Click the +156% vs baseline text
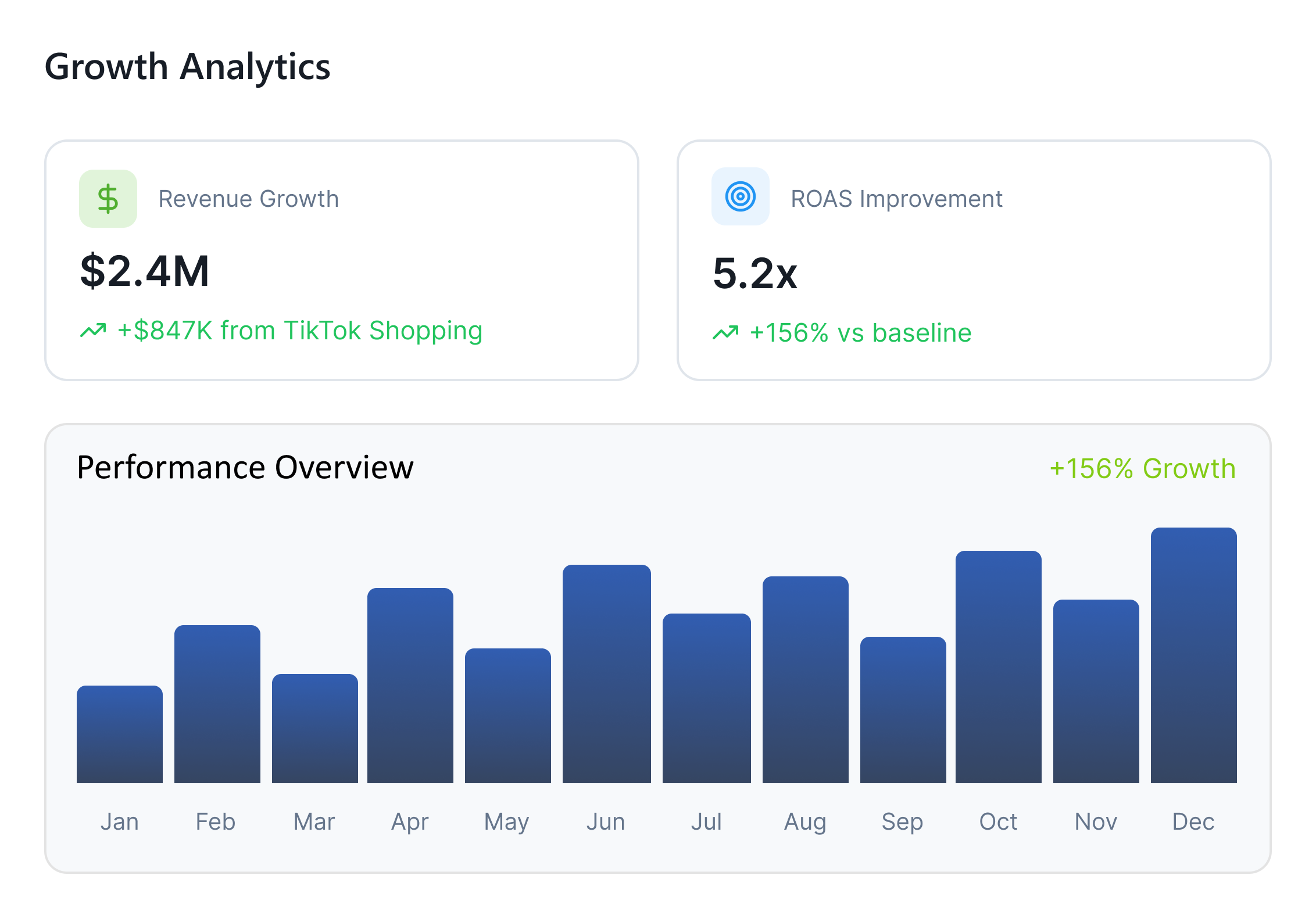The height and width of the screenshot is (918, 1316). (x=860, y=333)
